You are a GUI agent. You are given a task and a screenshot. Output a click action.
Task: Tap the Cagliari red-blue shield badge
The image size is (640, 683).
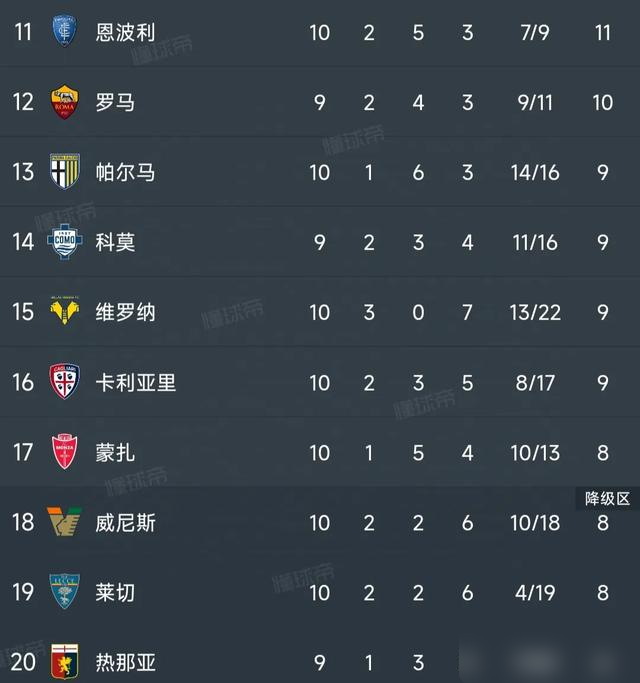(66, 382)
